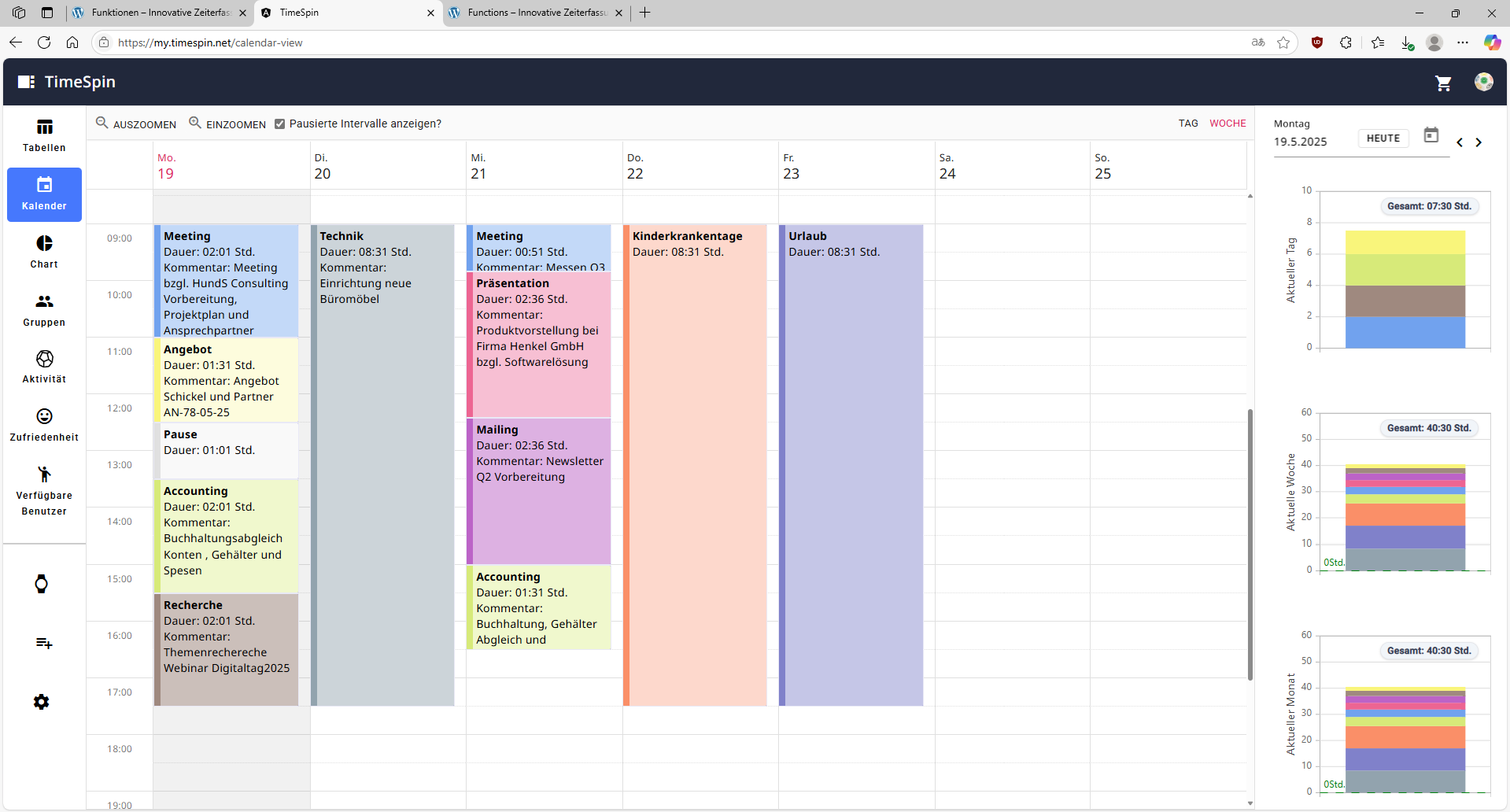Open browser tab actions menu button

tap(47, 13)
